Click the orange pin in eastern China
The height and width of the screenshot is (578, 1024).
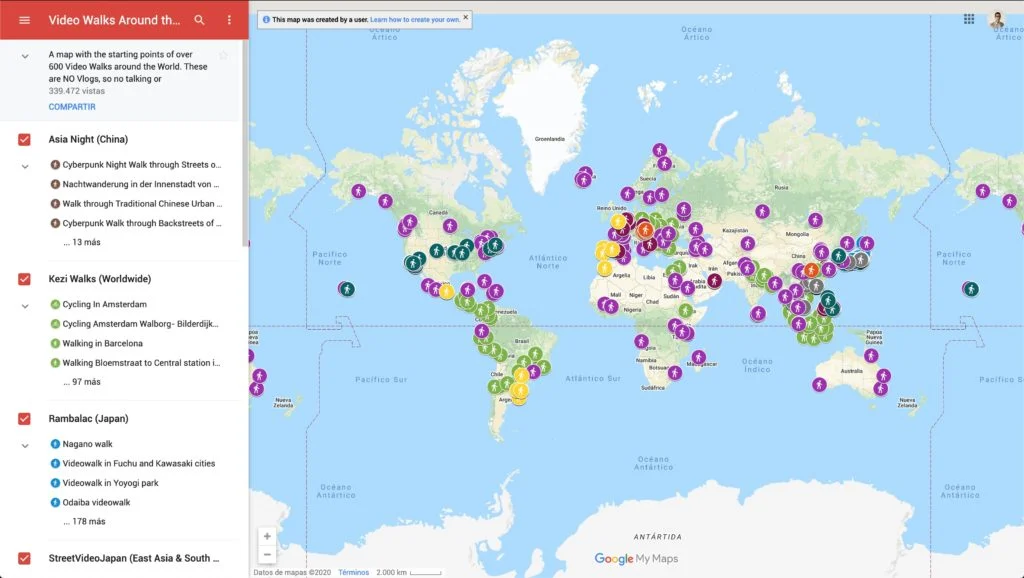tap(811, 270)
